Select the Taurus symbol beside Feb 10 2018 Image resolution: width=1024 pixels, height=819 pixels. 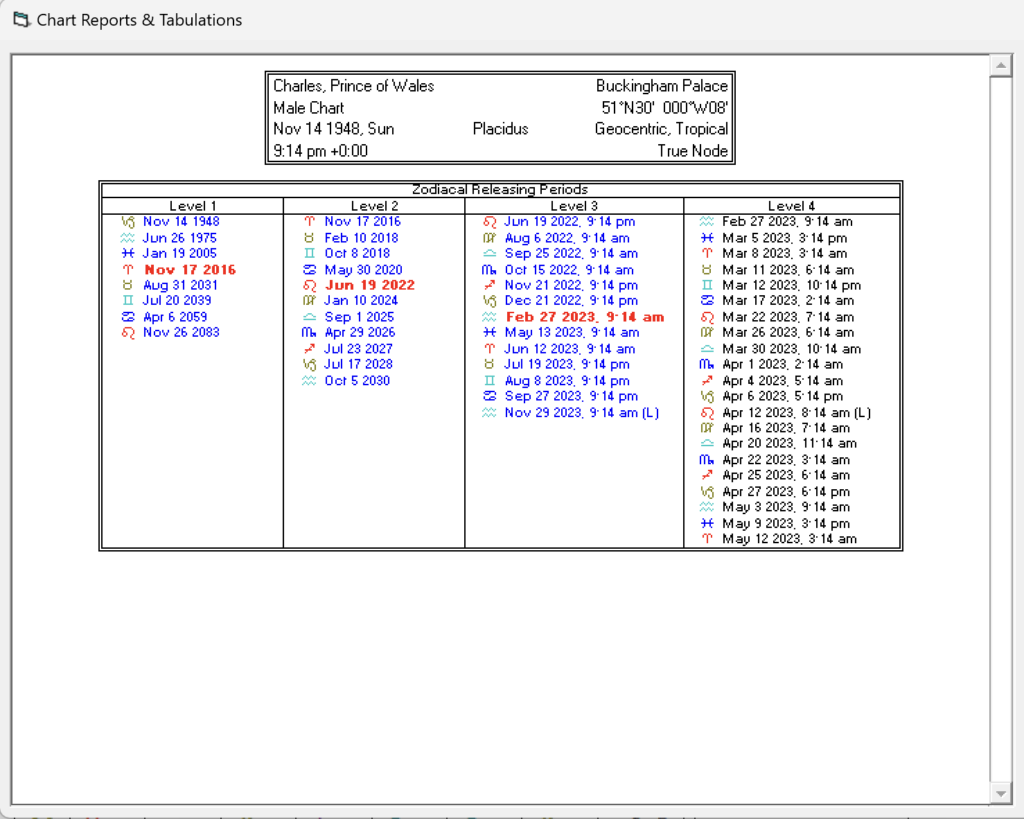pos(309,238)
